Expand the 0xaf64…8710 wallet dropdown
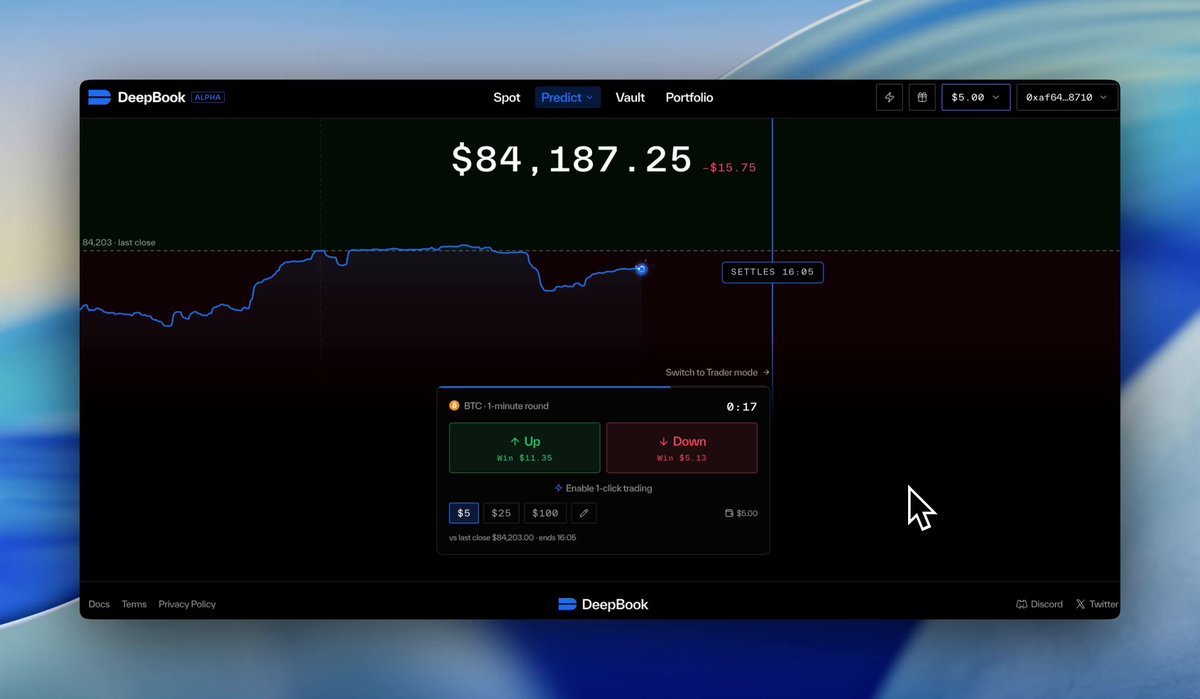This screenshot has height=699, width=1200. pos(1067,97)
